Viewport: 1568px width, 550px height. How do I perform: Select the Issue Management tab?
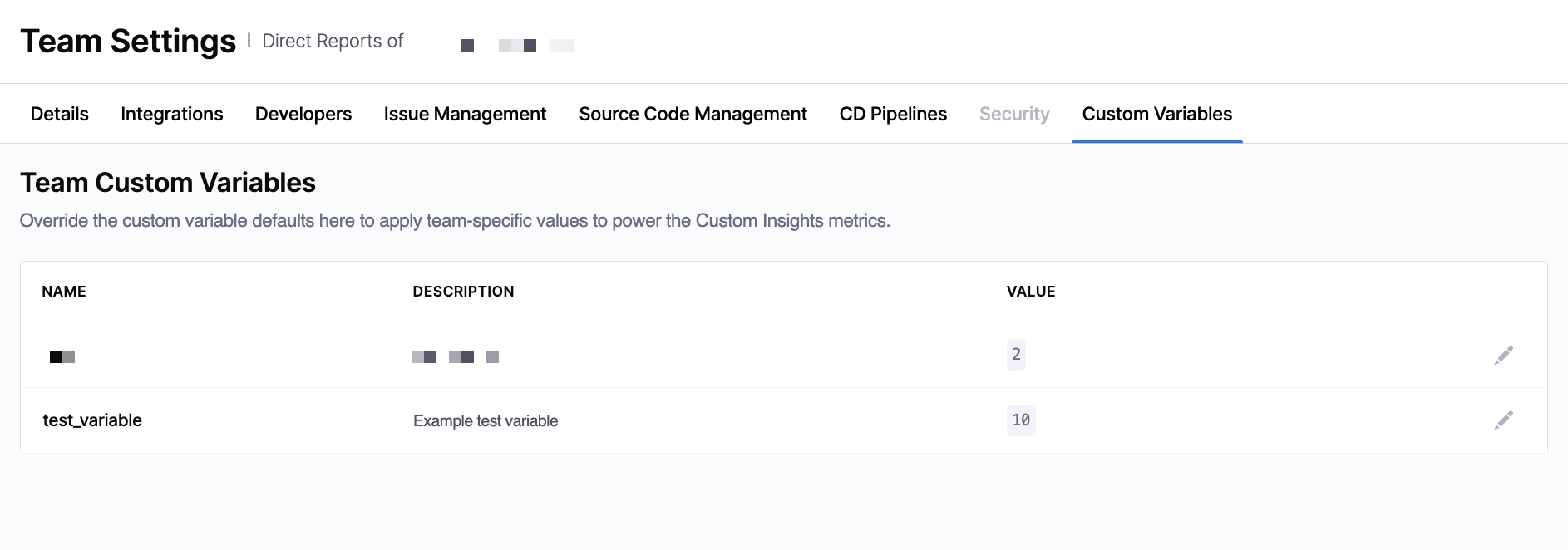click(465, 114)
